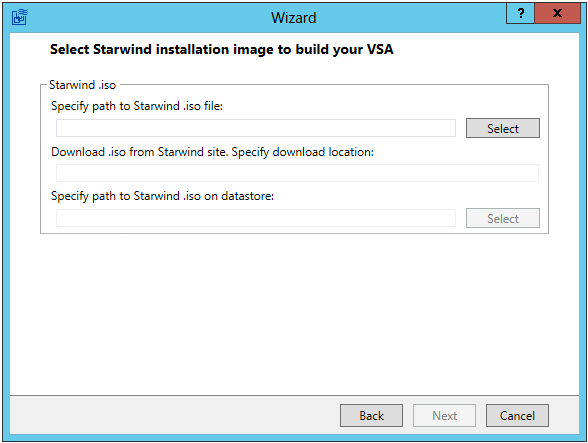588x443 pixels.
Task: Click the 'Starwind .iso' group box caption
Action: click(x=82, y=85)
